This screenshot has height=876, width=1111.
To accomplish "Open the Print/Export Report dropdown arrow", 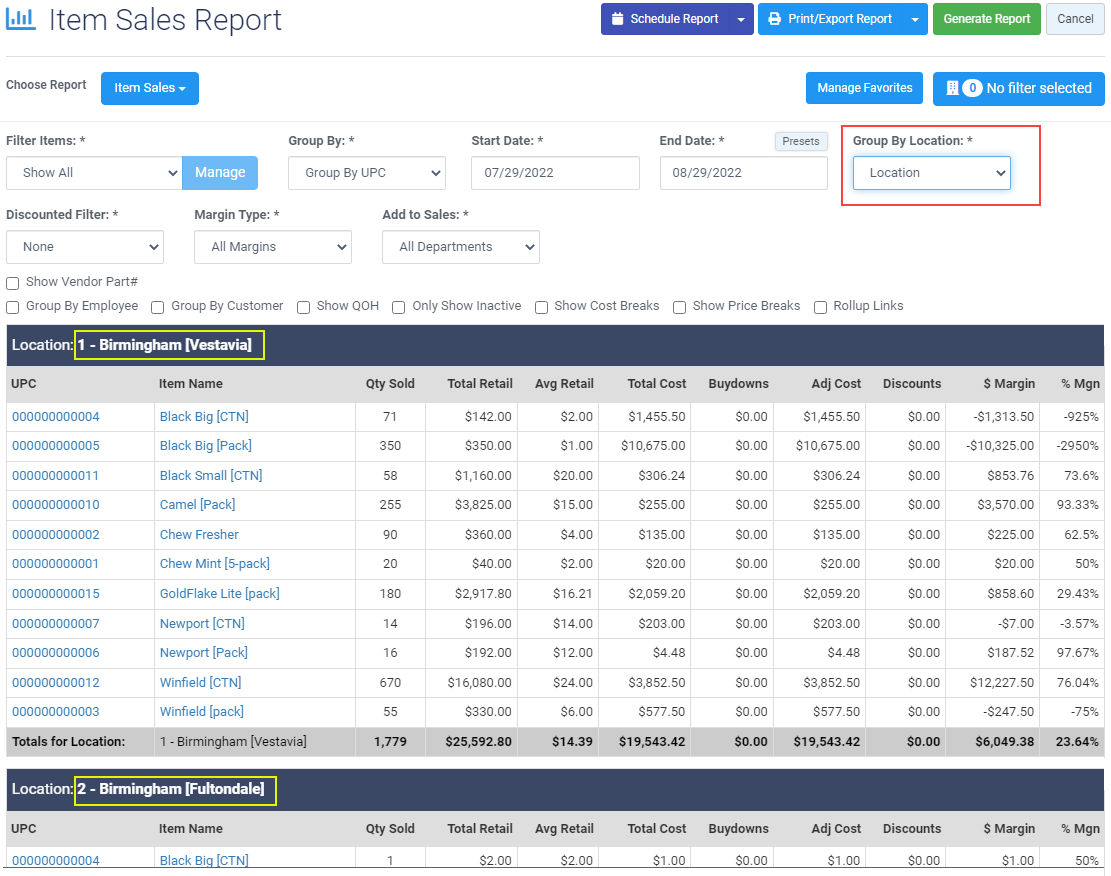I will [915, 19].
